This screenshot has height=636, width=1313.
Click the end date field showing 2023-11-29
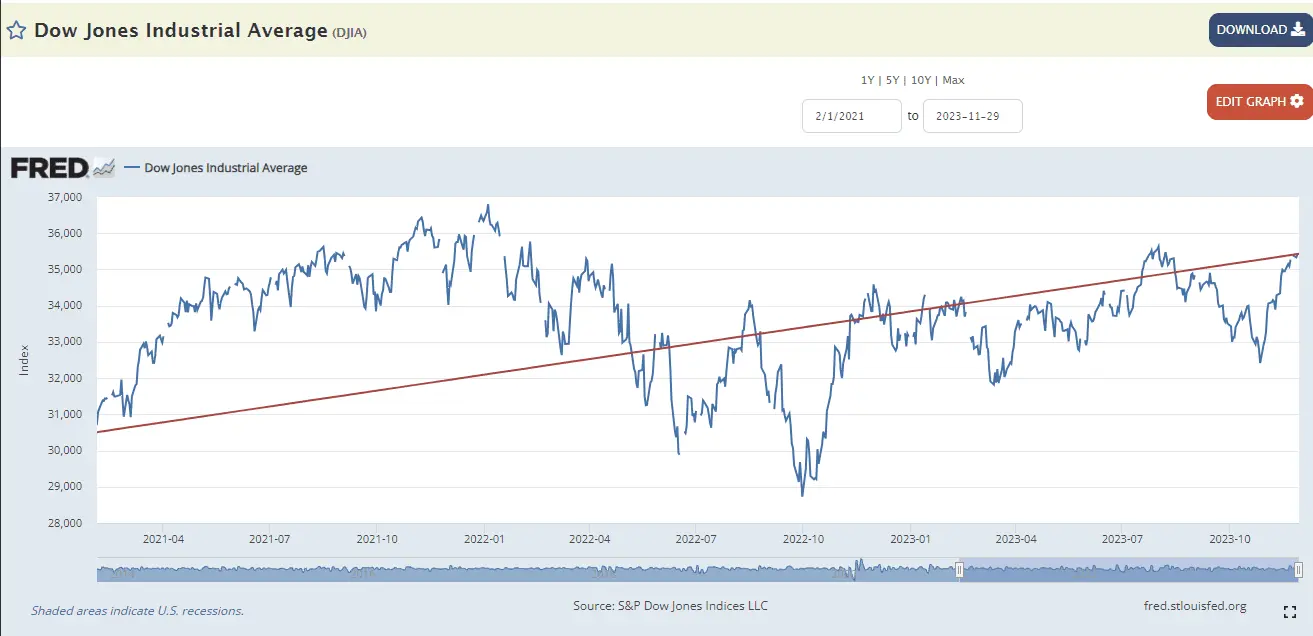(972, 116)
